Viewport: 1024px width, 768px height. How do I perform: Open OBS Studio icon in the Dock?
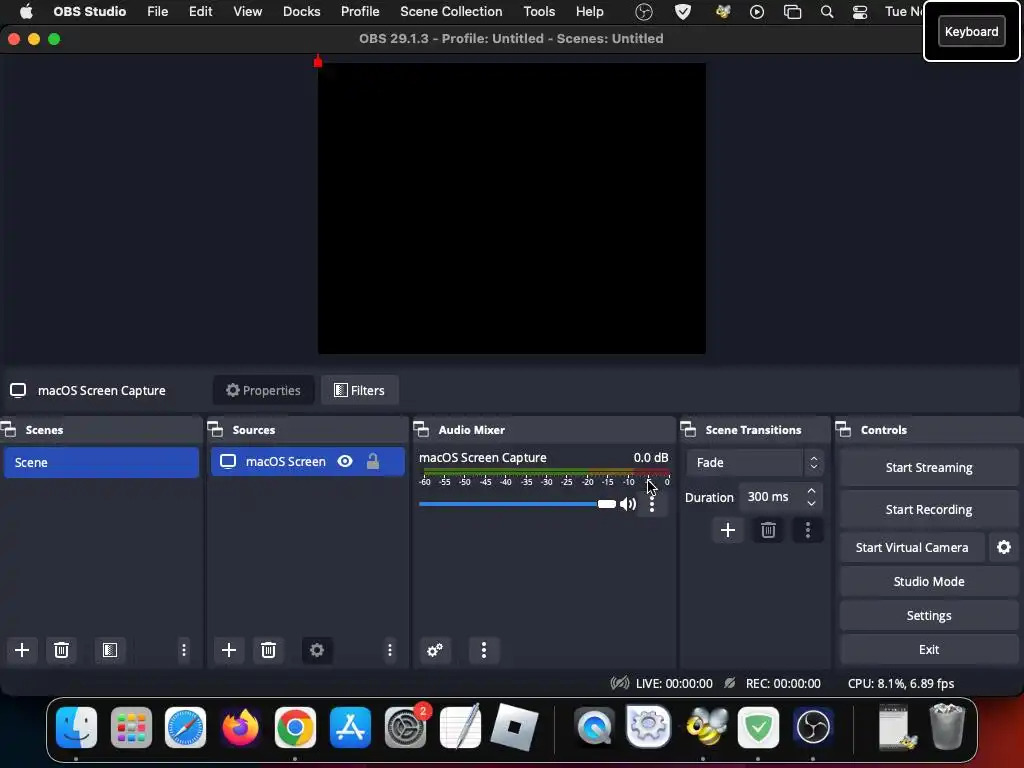coord(813,727)
